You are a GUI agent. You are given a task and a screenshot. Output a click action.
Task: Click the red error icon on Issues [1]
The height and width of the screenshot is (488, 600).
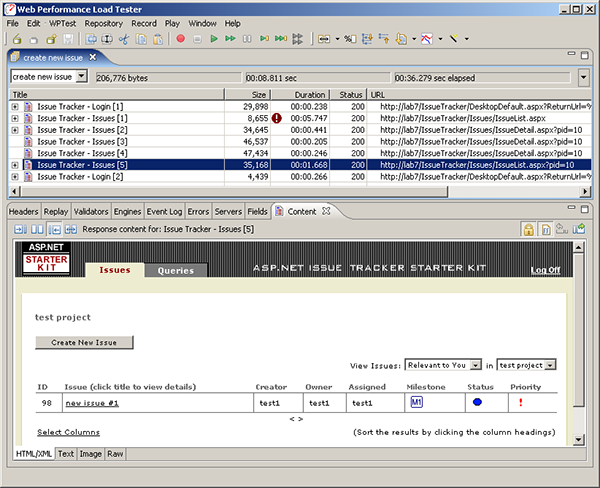[x=277, y=118]
